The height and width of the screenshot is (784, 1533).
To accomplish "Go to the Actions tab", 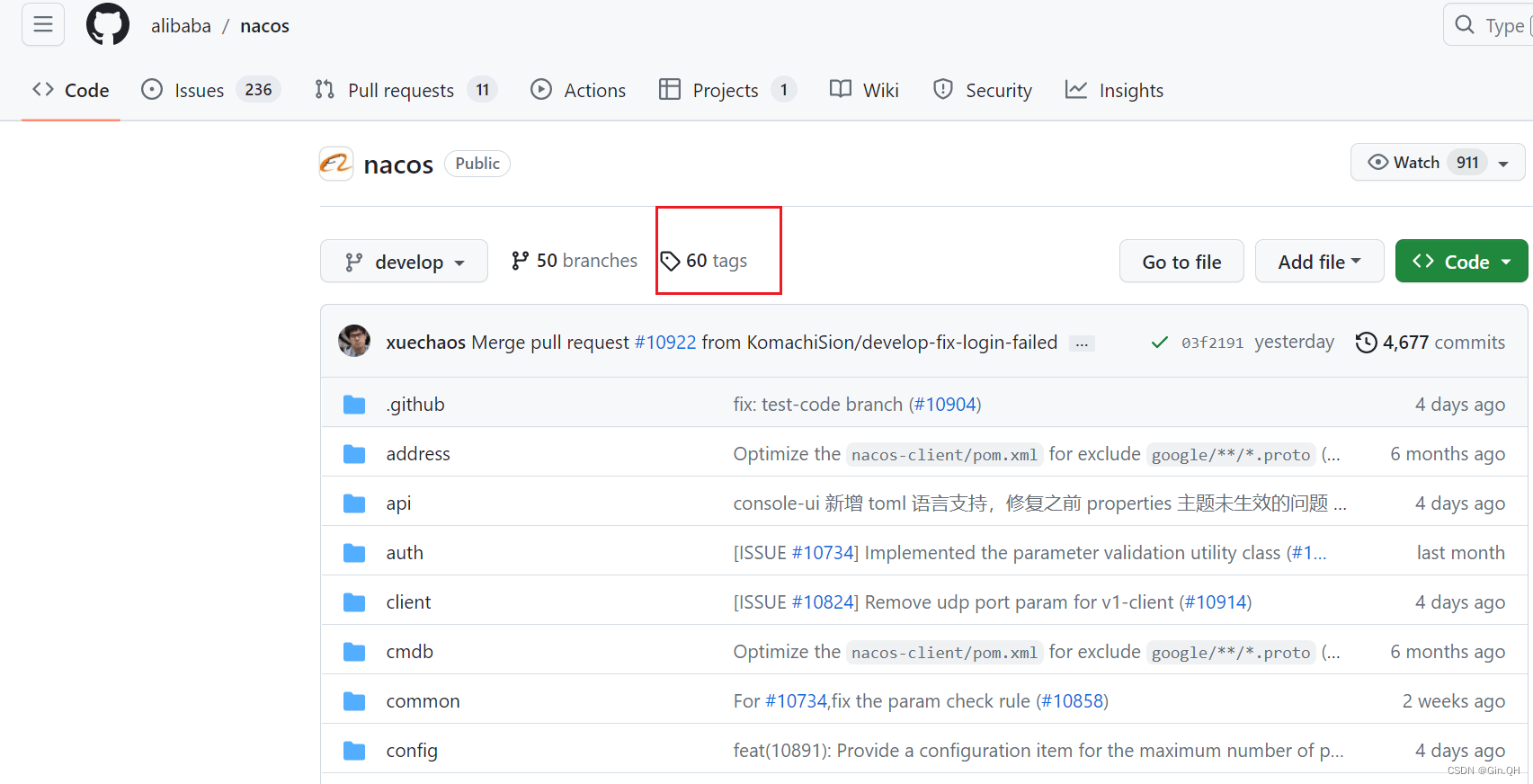I will pos(578,90).
